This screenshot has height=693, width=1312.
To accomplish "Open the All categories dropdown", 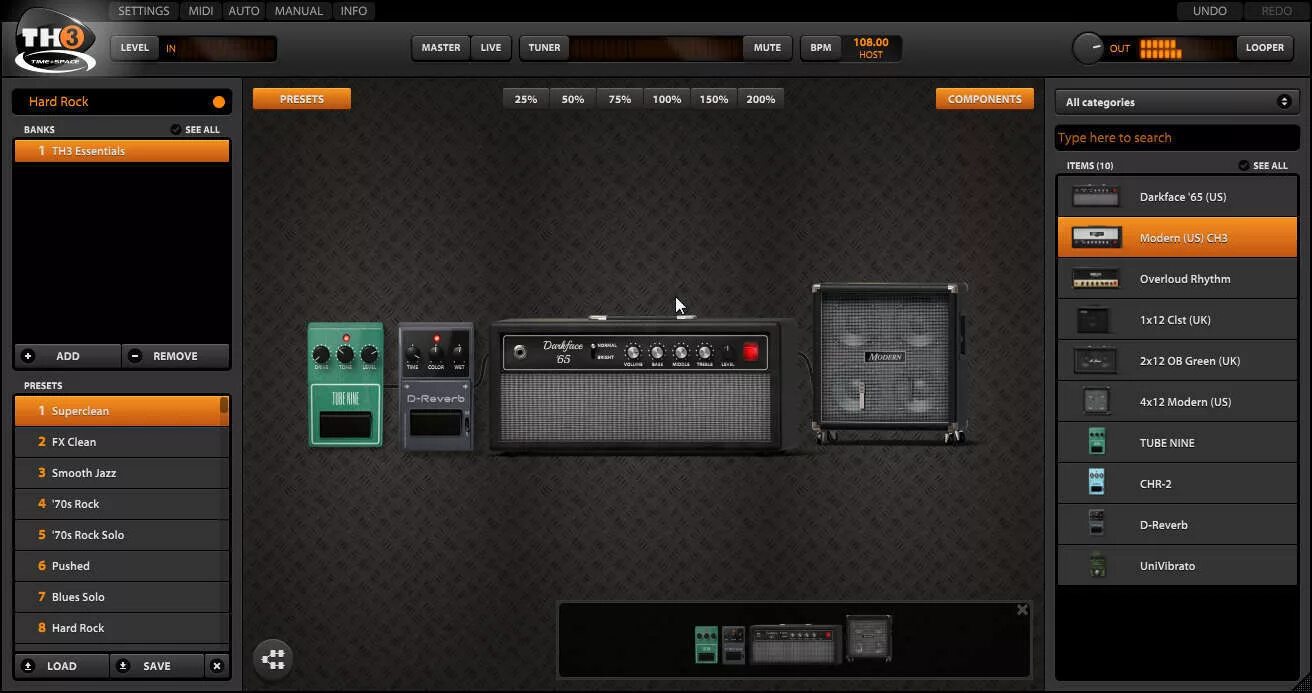I will pos(1176,101).
